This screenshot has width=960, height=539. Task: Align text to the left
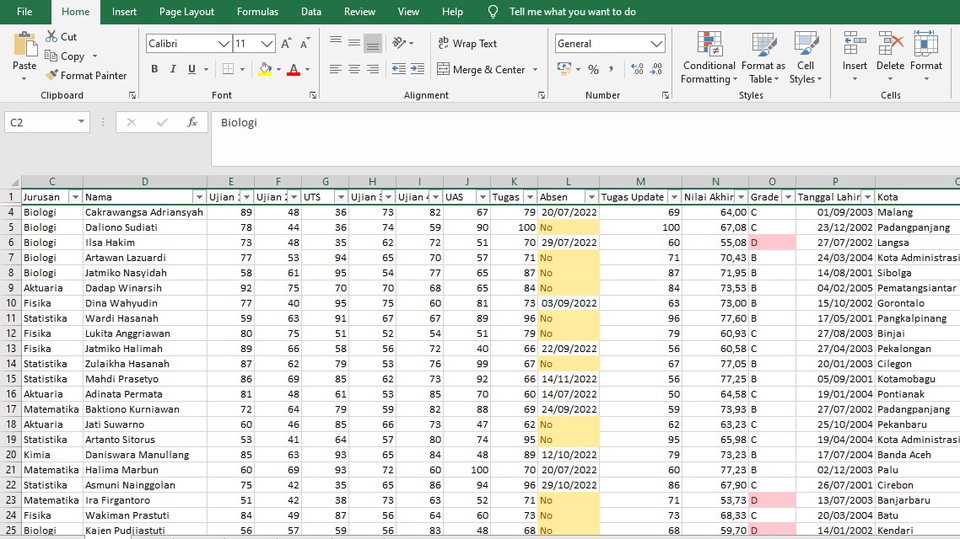coord(336,69)
